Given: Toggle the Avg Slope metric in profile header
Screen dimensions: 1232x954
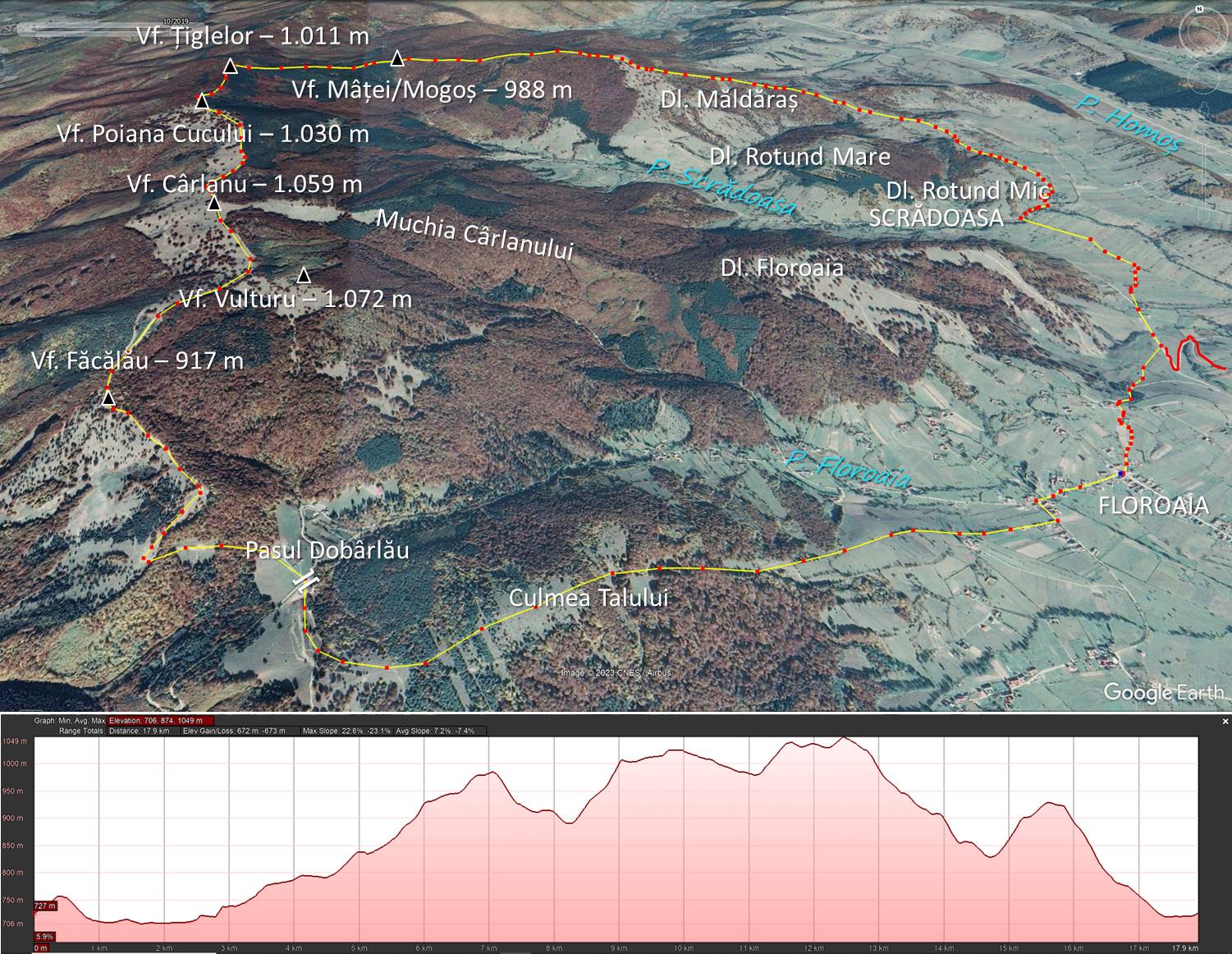Looking at the screenshot, I should point(434,731).
